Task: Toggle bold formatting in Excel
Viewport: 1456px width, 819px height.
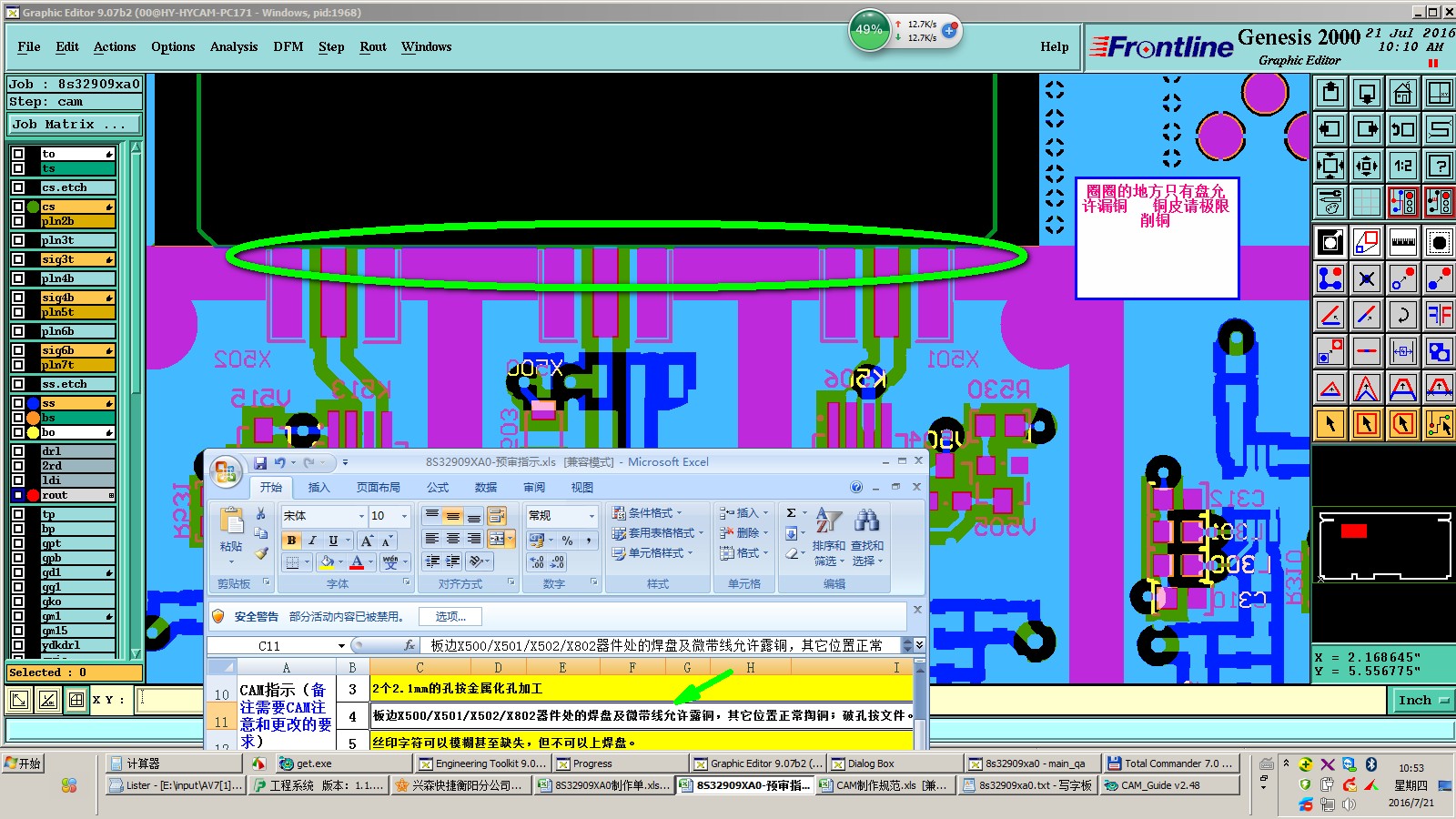Action: pyautogui.click(x=291, y=540)
